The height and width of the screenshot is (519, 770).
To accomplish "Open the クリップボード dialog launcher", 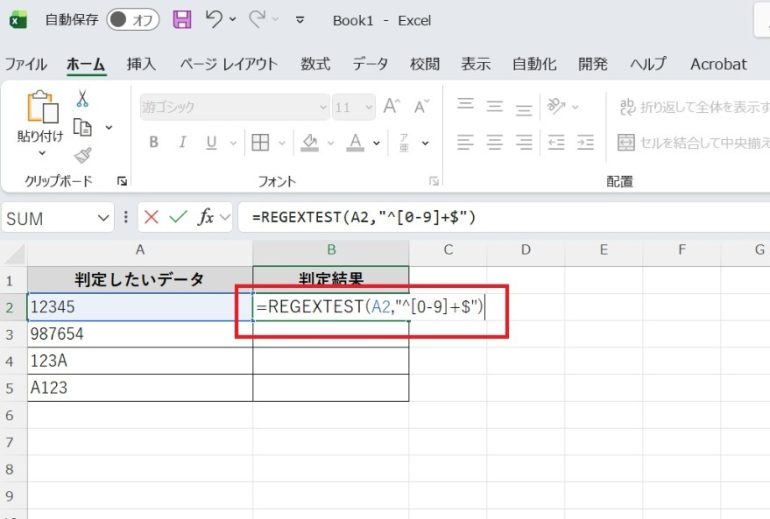I will coord(122,182).
